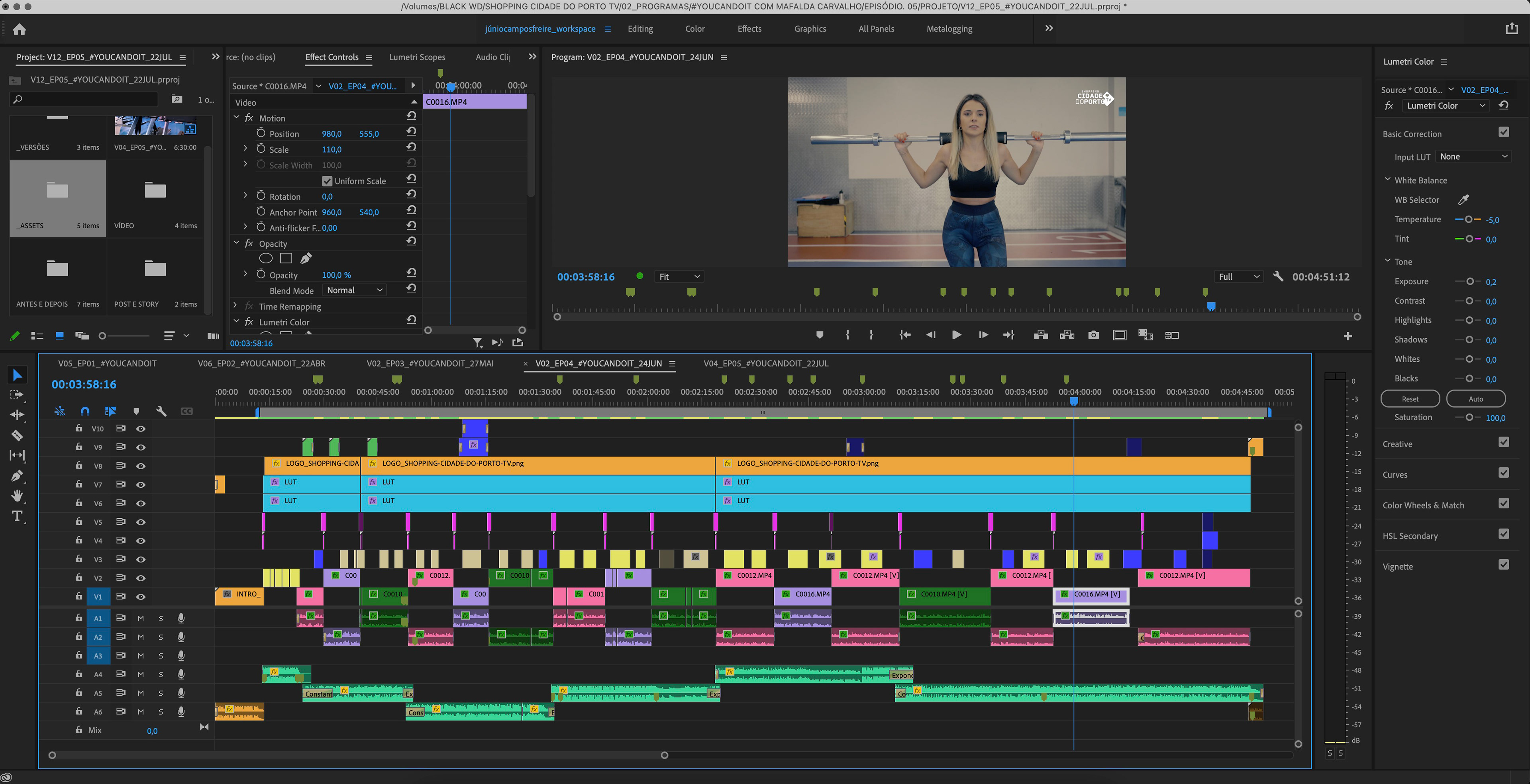This screenshot has width=1530, height=784.
Task: Lock the V1 track
Action: tap(79, 596)
